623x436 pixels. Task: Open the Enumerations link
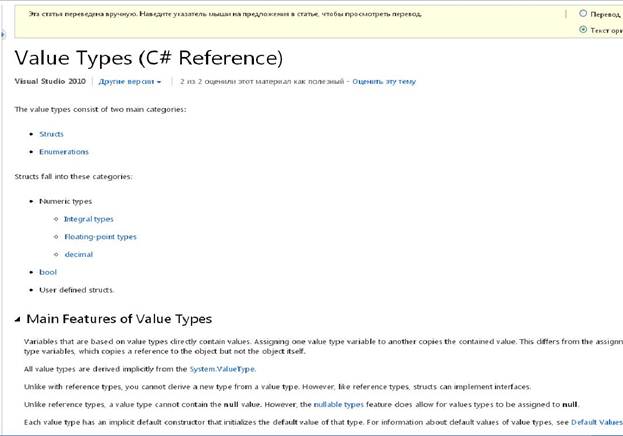(64, 152)
